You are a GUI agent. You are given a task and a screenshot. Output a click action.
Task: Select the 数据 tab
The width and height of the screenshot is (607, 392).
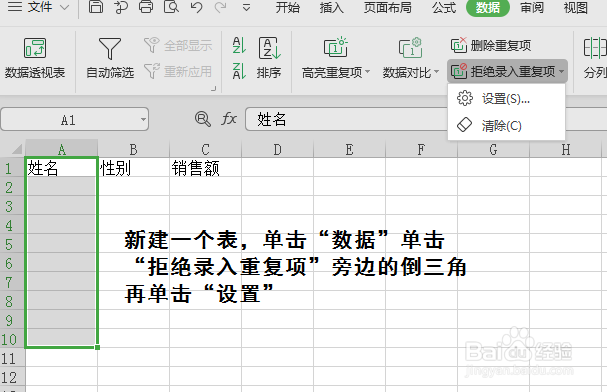point(488,7)
